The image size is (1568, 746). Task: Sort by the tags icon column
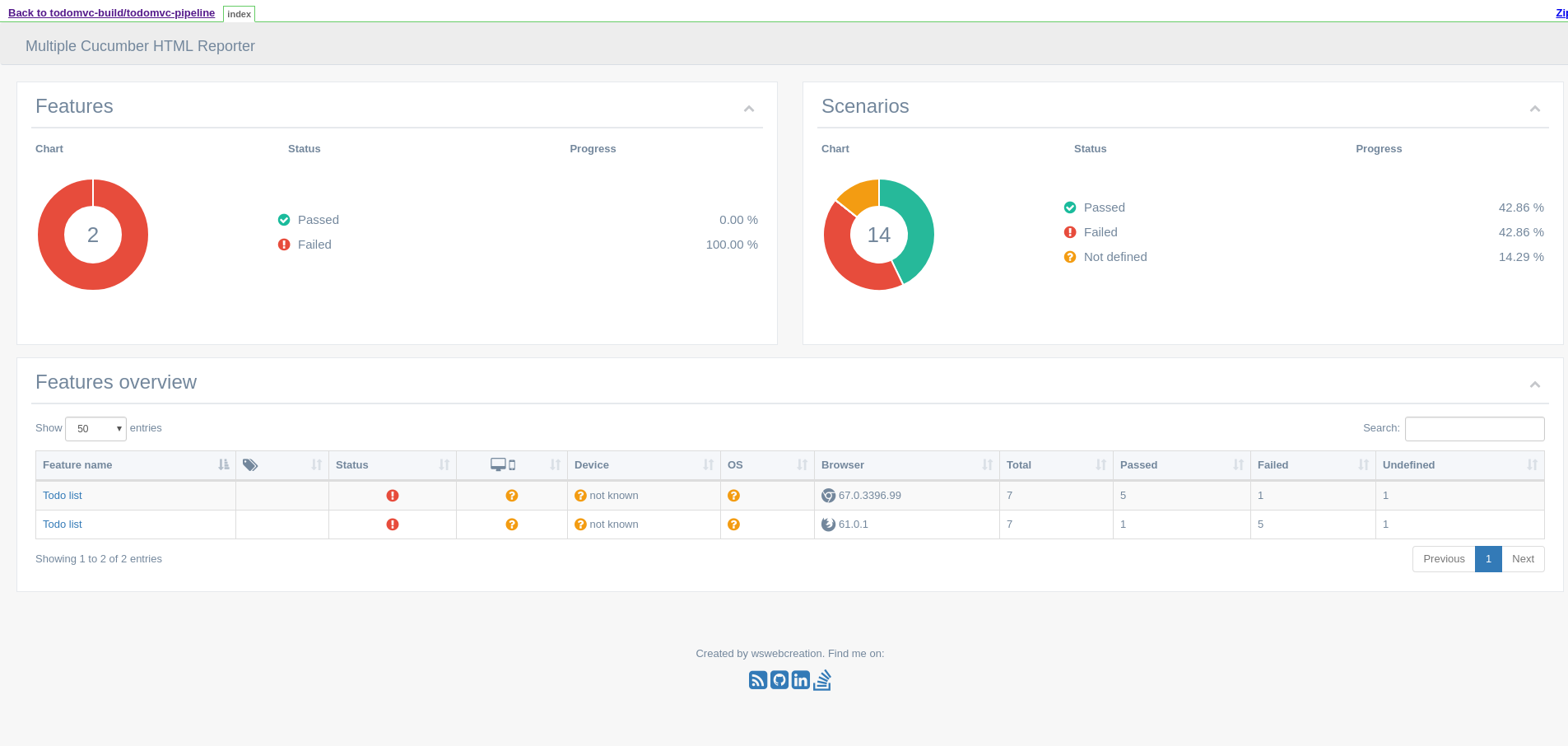281,465
